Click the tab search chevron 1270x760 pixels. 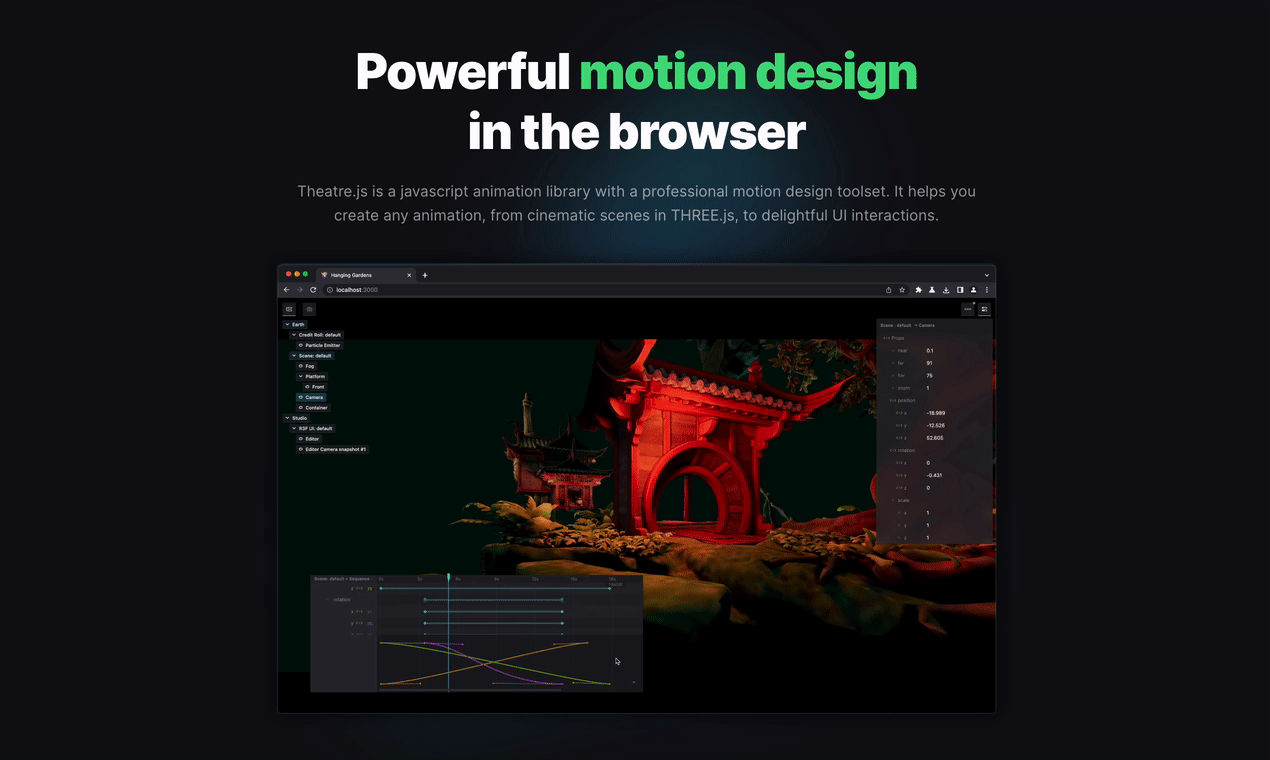(x=987, y=275)
